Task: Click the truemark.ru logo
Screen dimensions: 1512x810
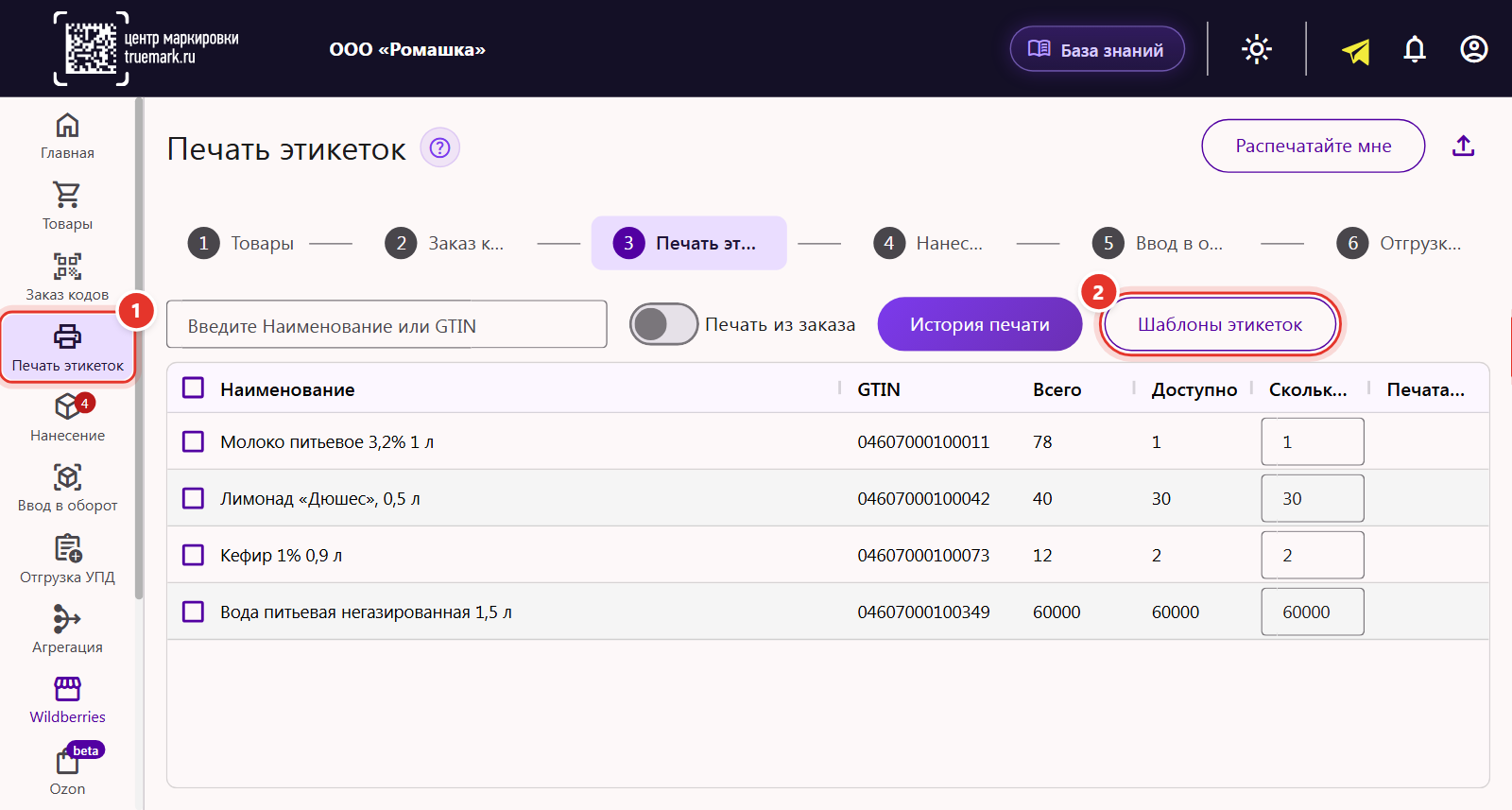Action: click(x=146, y=48)
